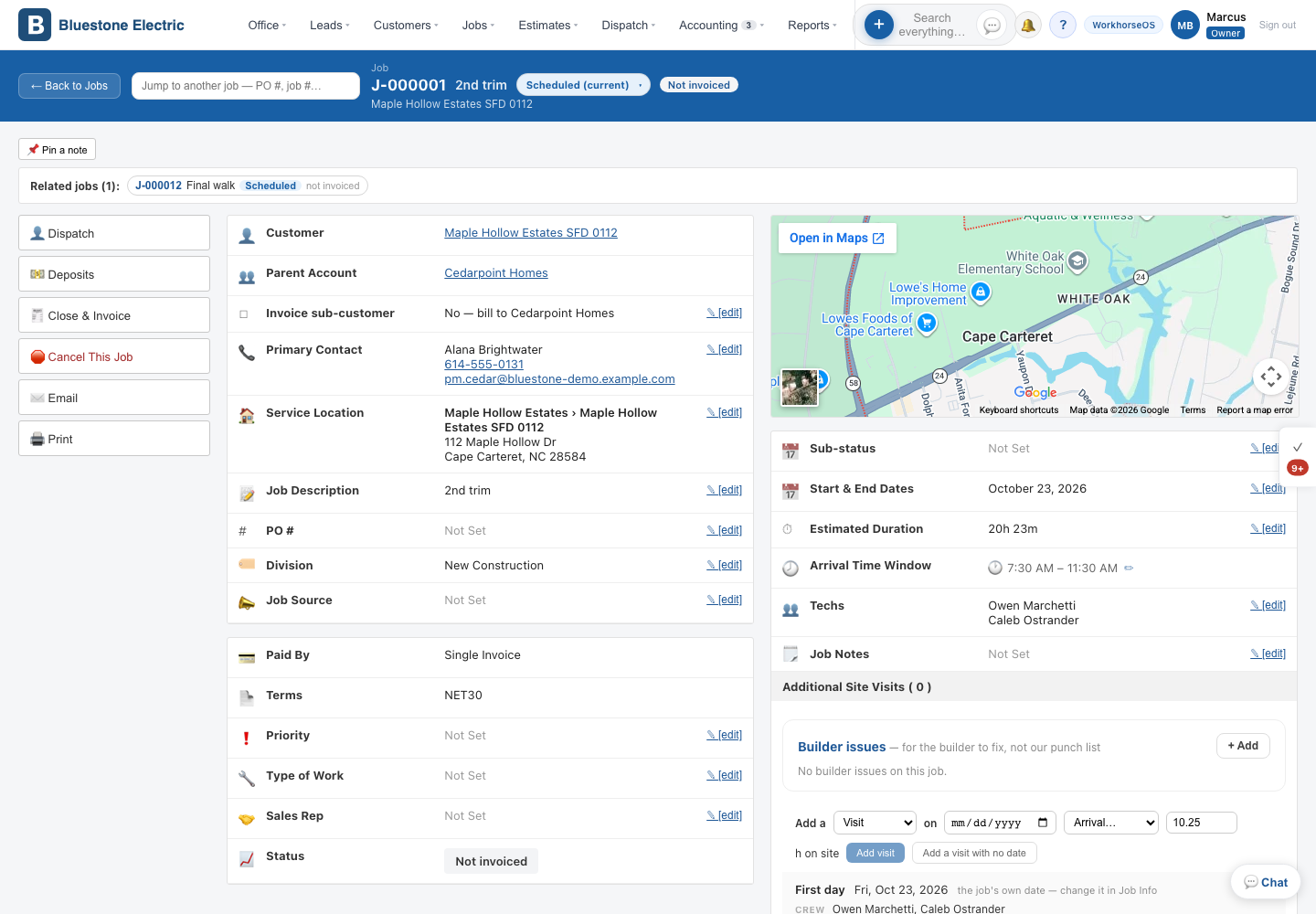The height and width of the screenshot is (914, 1316).
Task: Click the hours on site input field
Action: [1200, 823]
